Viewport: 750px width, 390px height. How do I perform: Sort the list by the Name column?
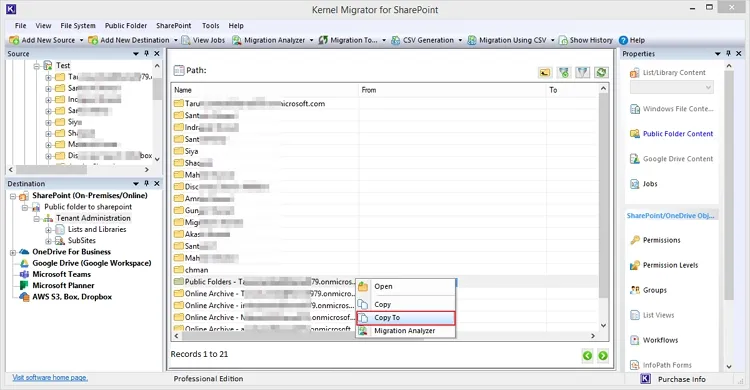[265, 90]
